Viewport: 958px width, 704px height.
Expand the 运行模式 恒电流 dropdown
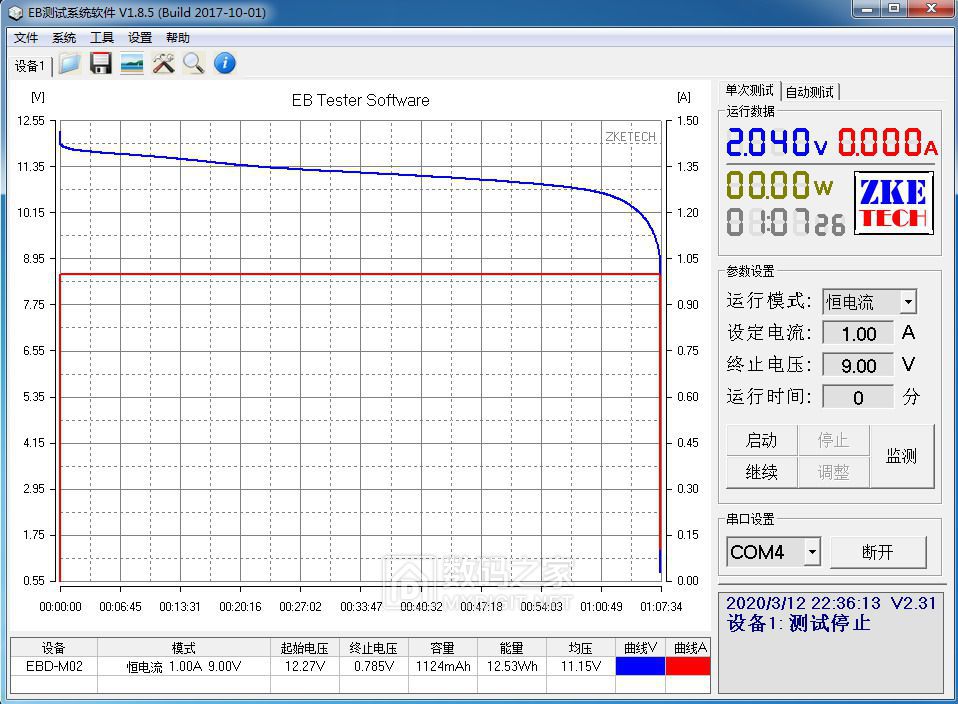click(x=909, y=302)
